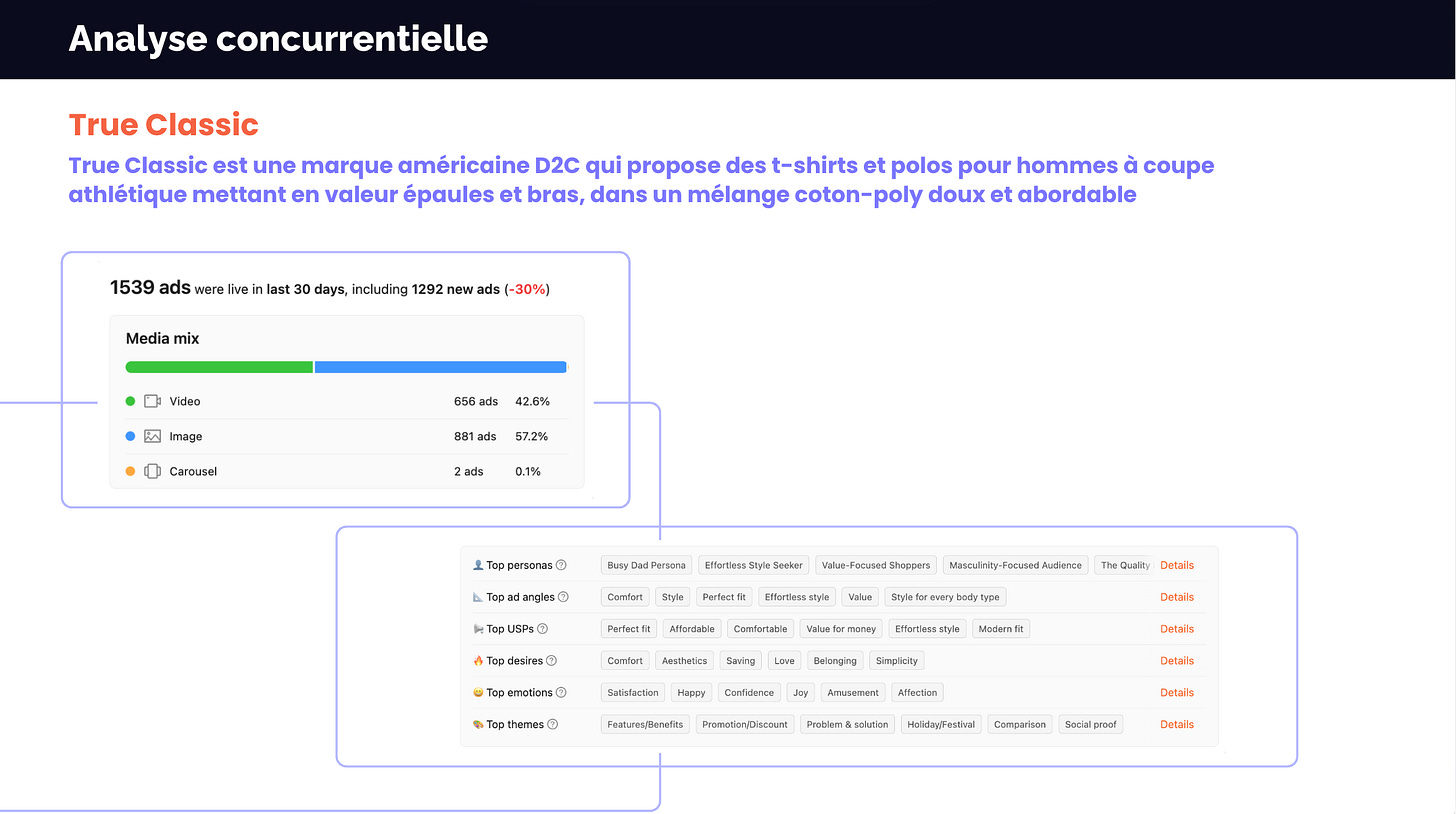Click the fire icon before Top desires

[478, 661]
